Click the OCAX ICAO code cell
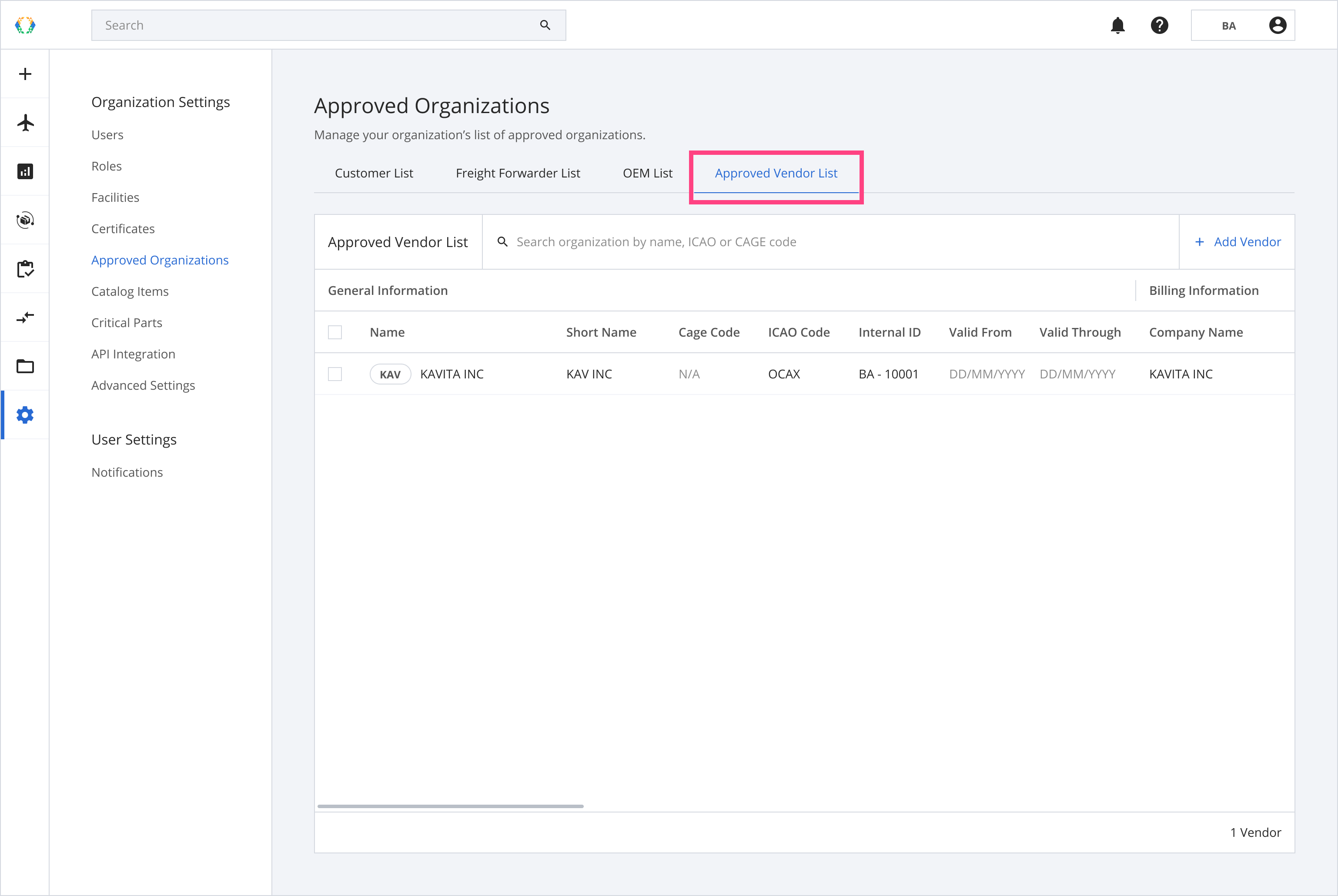1338x896 pixels. (x=784, y=374)
